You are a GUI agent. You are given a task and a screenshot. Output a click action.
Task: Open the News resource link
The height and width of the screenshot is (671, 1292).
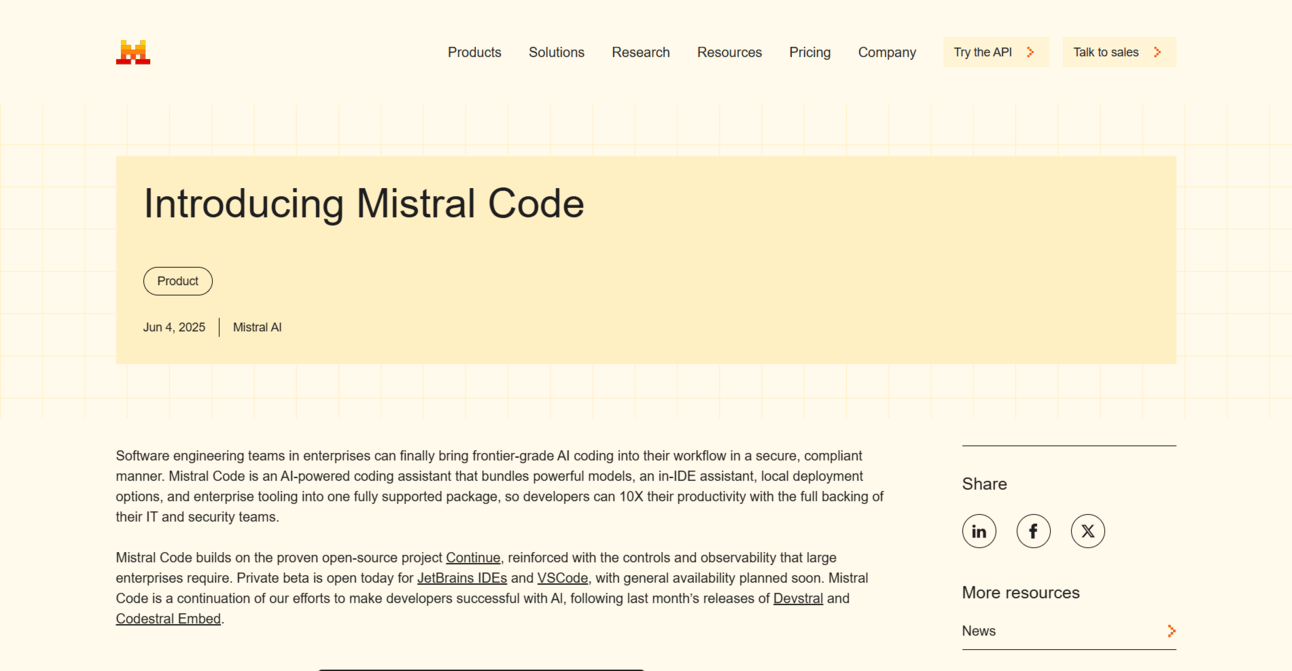1069,631
